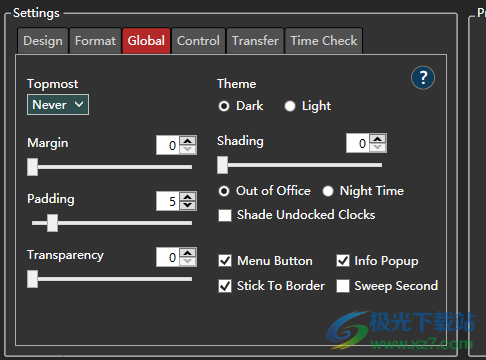Select the Light theme radio button
Viewport: 486px width, 360px height.
point(290,106)
